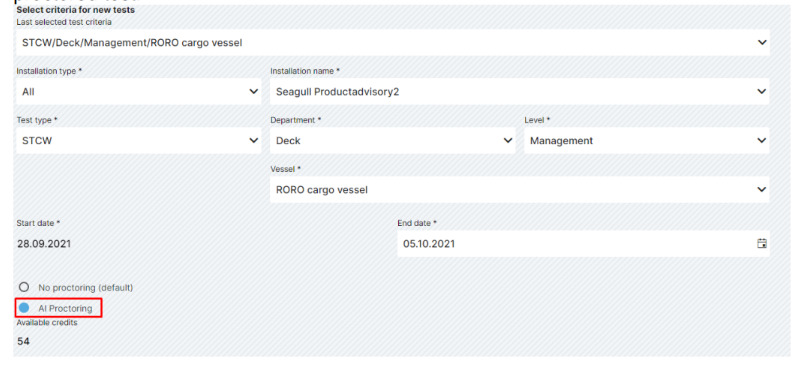Click the Select criteria for new tests heading
This screenshot has height=382, width=807.
76,10
